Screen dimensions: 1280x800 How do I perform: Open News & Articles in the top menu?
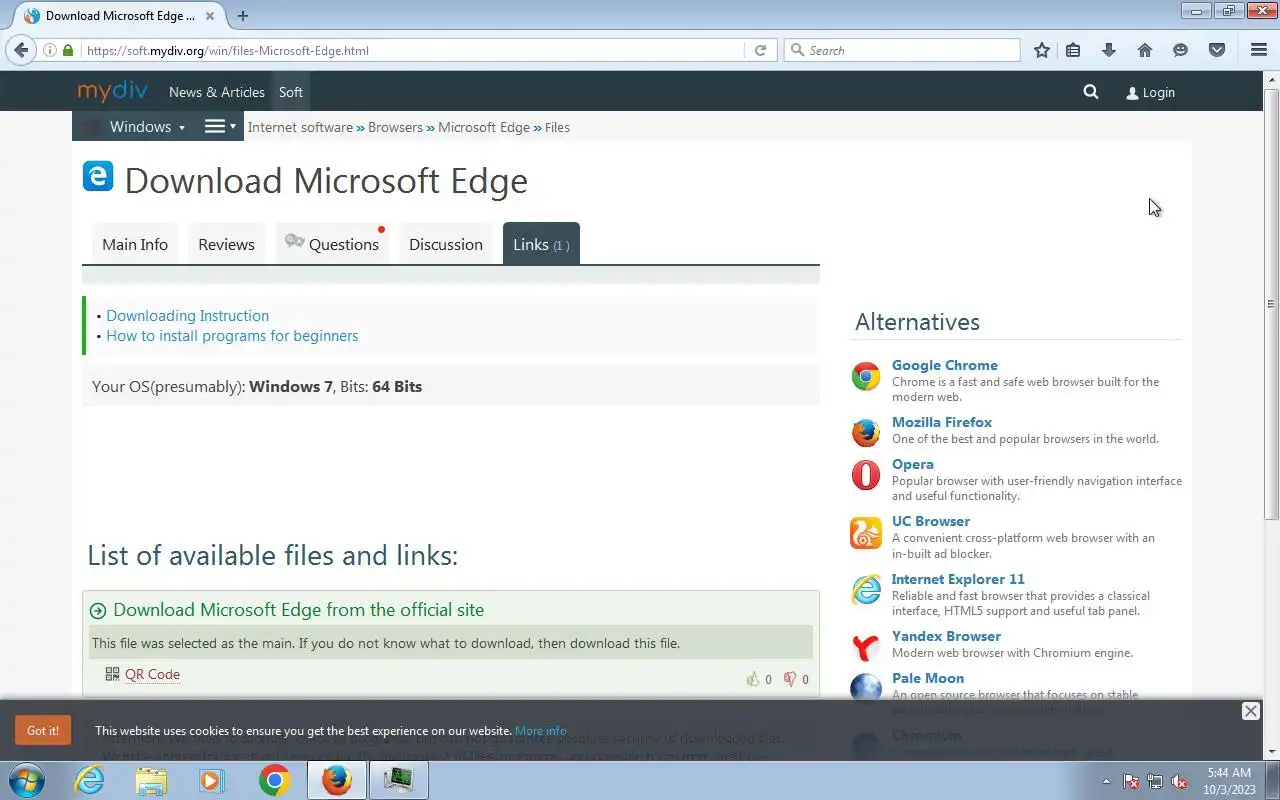point(217,92)
